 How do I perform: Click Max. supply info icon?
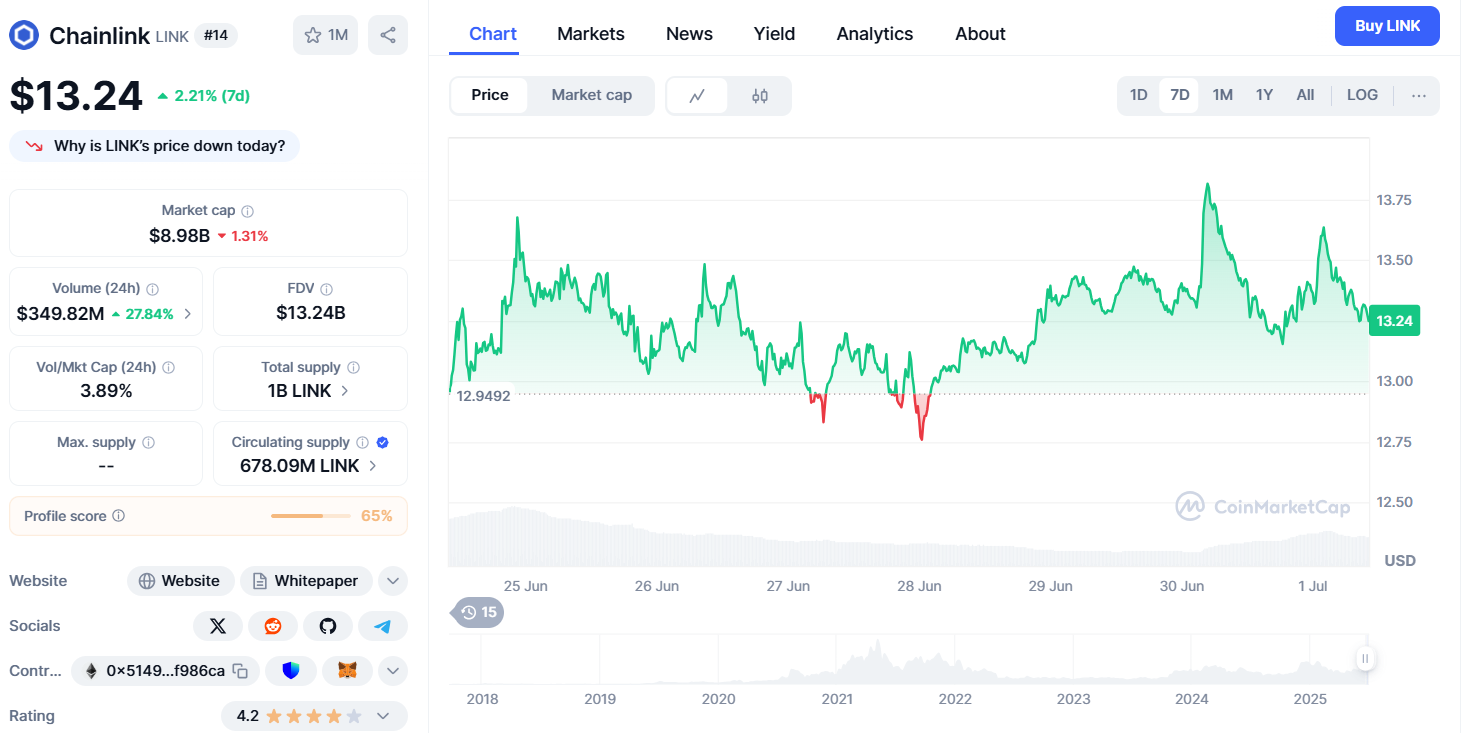(x=148, y=443)
